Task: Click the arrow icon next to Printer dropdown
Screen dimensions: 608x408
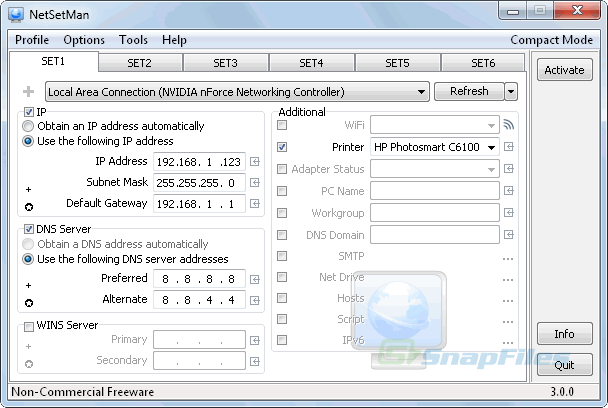Action: (x=508, y=147)
